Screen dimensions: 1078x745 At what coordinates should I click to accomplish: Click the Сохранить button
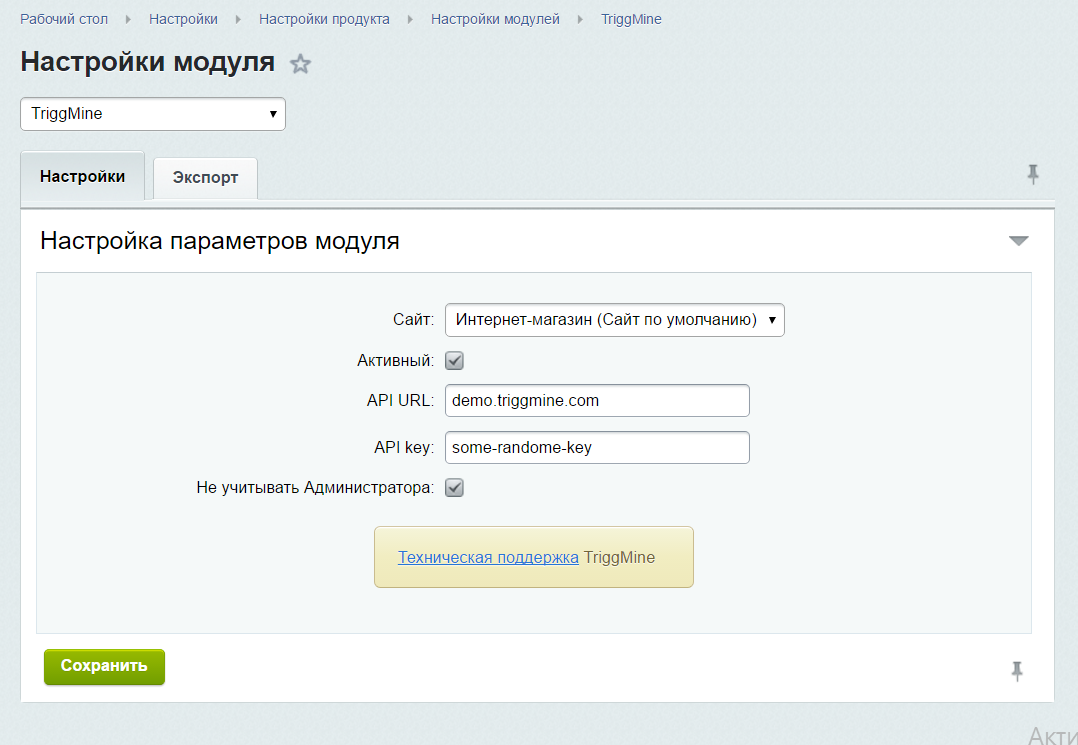(x=104, y=667)
